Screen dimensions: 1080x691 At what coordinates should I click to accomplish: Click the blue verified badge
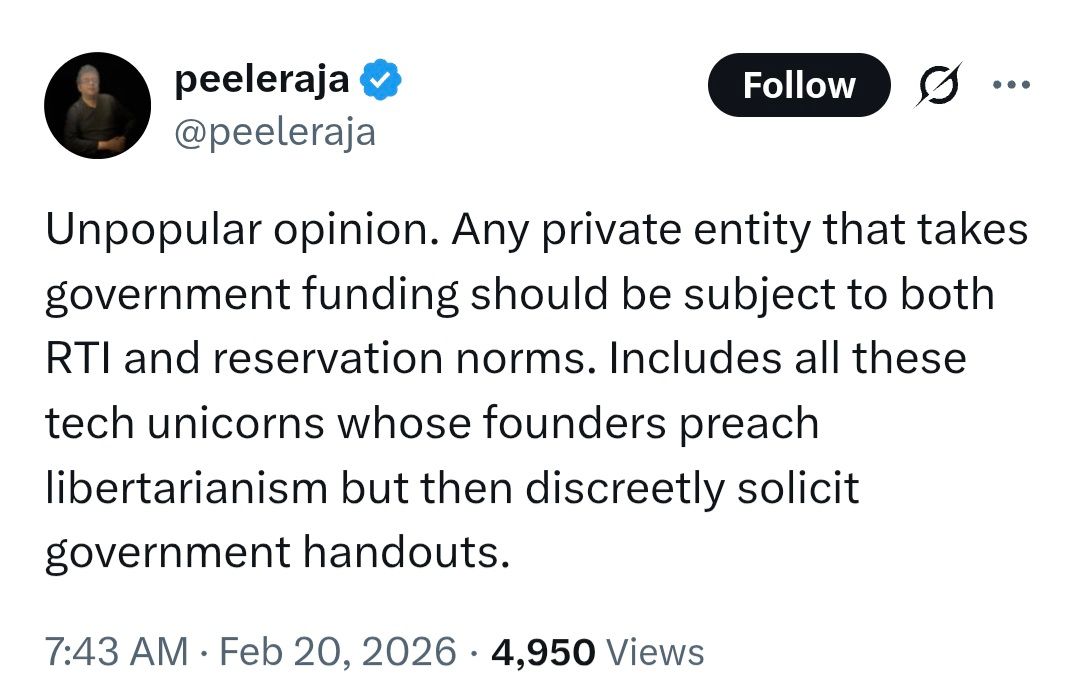pyautogui.click(x=381, y=81)
